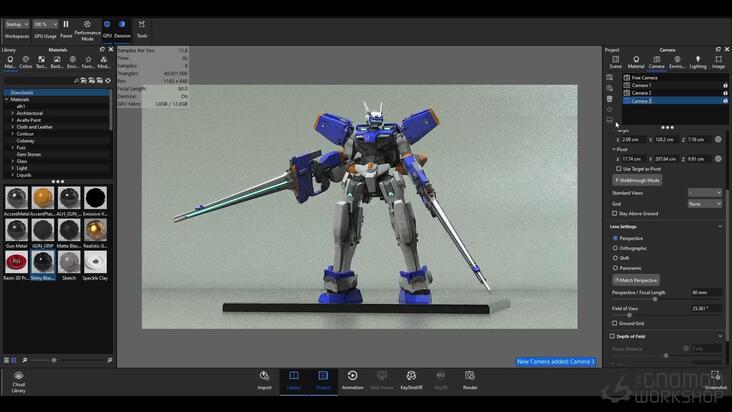Image resolution: width=732 pixels, height=412 pixels.
Task: Switch to the Colors library tab
Action: (x=26, y=62)
